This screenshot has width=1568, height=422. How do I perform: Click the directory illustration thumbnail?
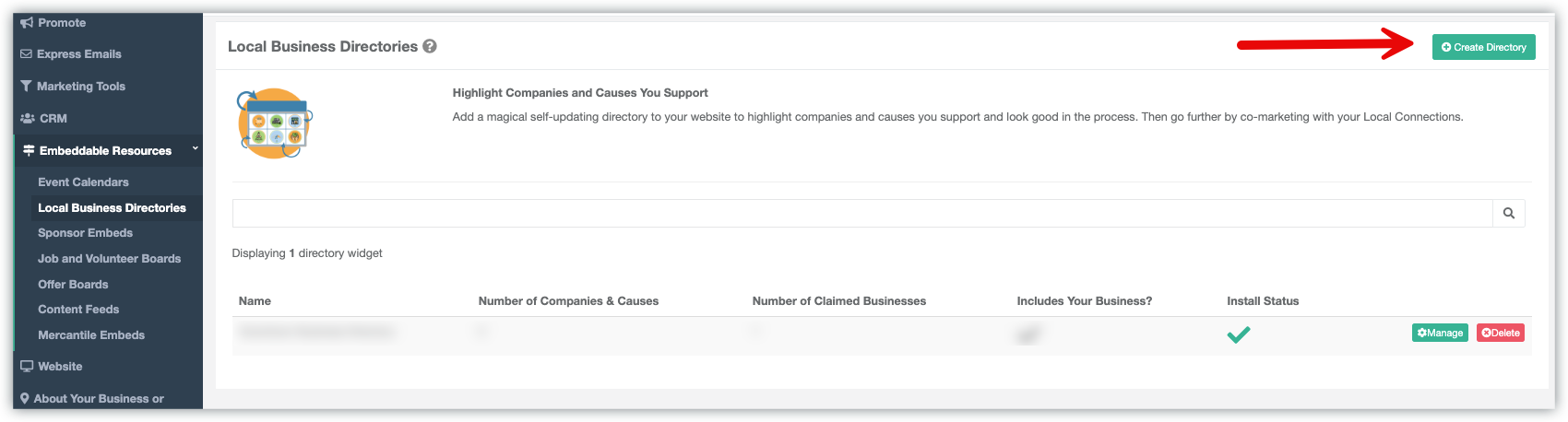(275, 123)
